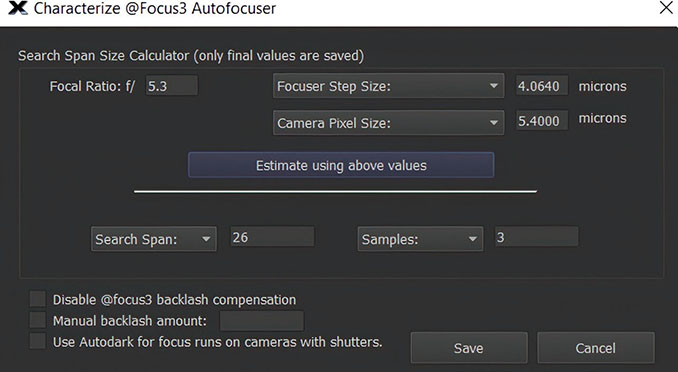678x372 pixels.
Task: Enable Disable @focus3 backlash compensation checkbox
Action: click(38, 299)
